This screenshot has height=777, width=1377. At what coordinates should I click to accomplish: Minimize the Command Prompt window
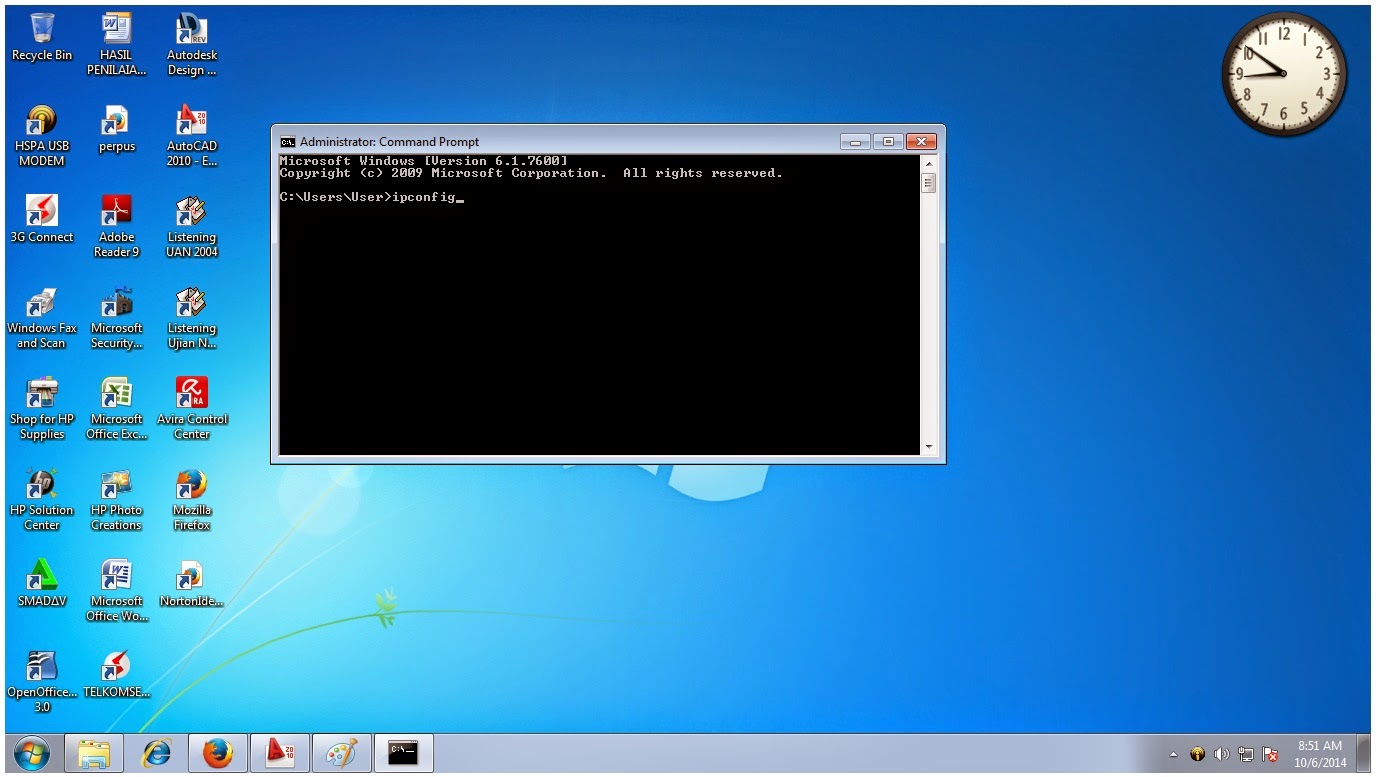854,141
